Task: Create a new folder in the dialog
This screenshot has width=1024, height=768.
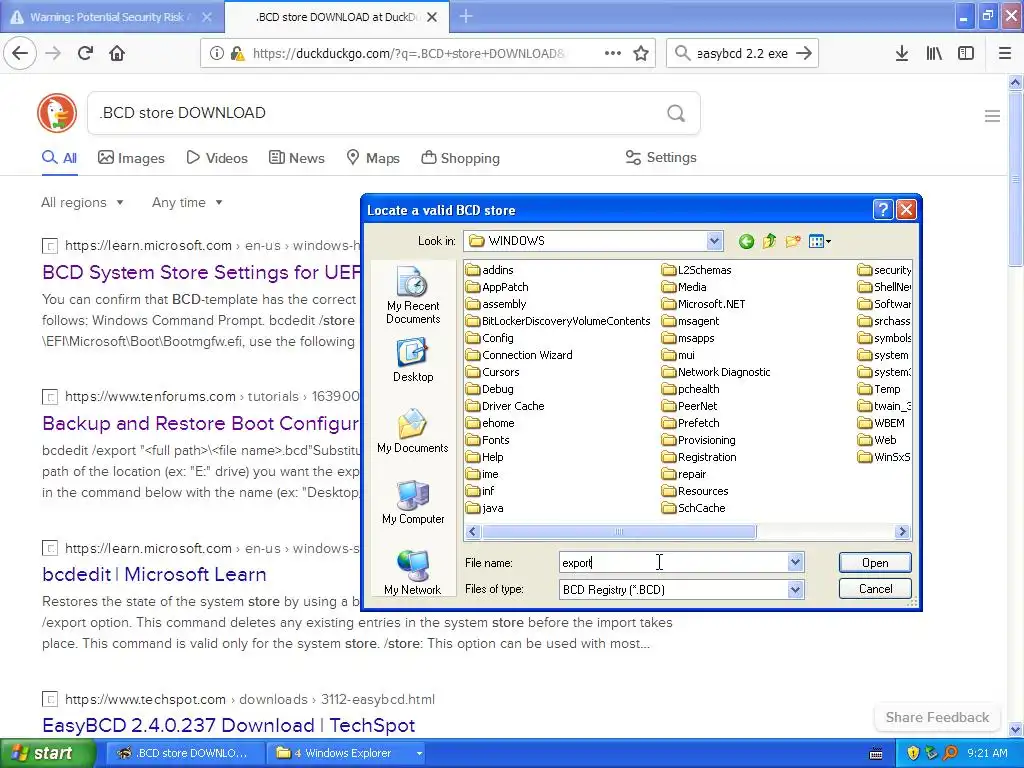Action: click(x=793, y=242)
